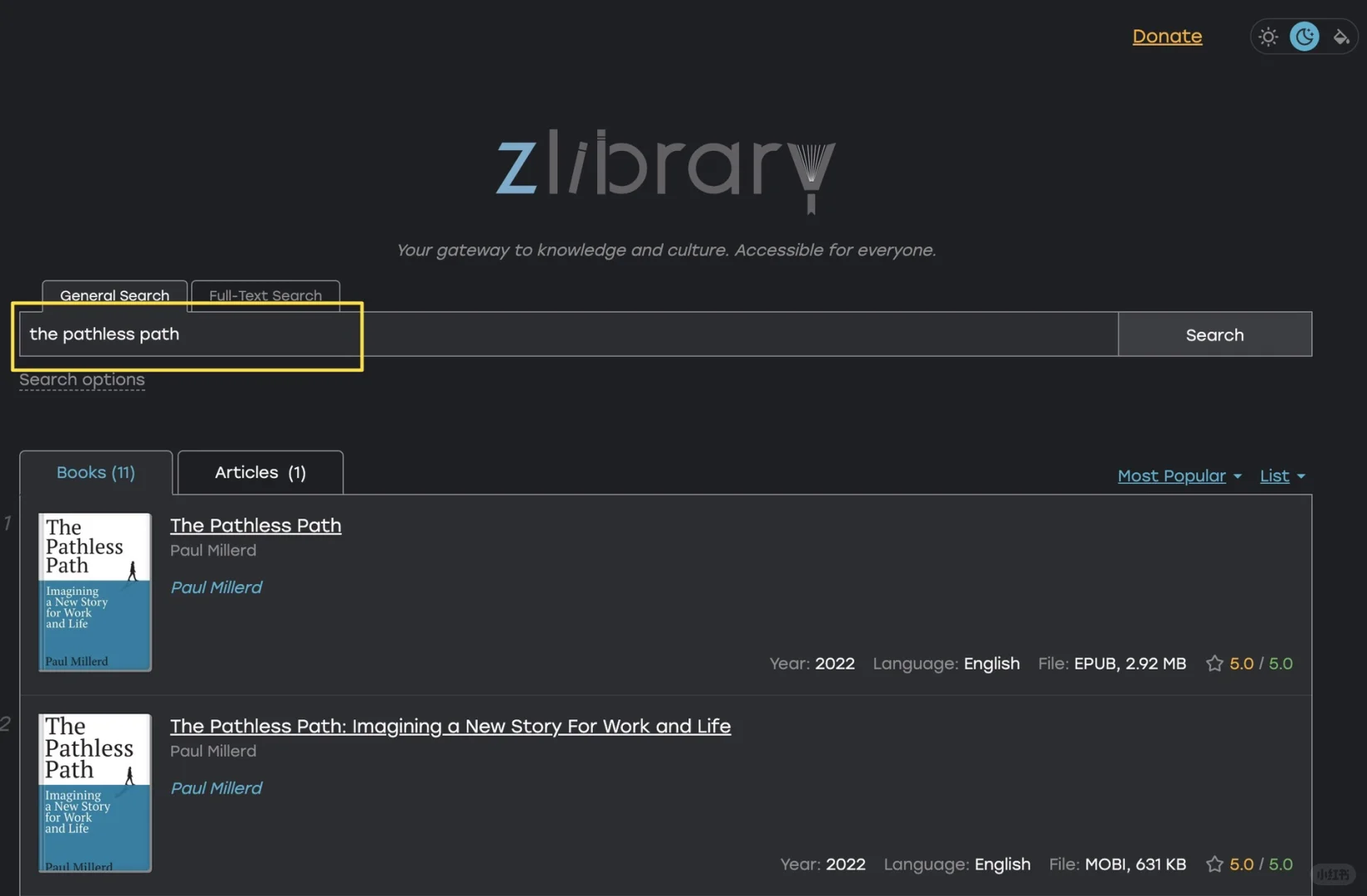Switch to Full-Text Search tab
1367x896 pixels.
[x=265, y=295]
